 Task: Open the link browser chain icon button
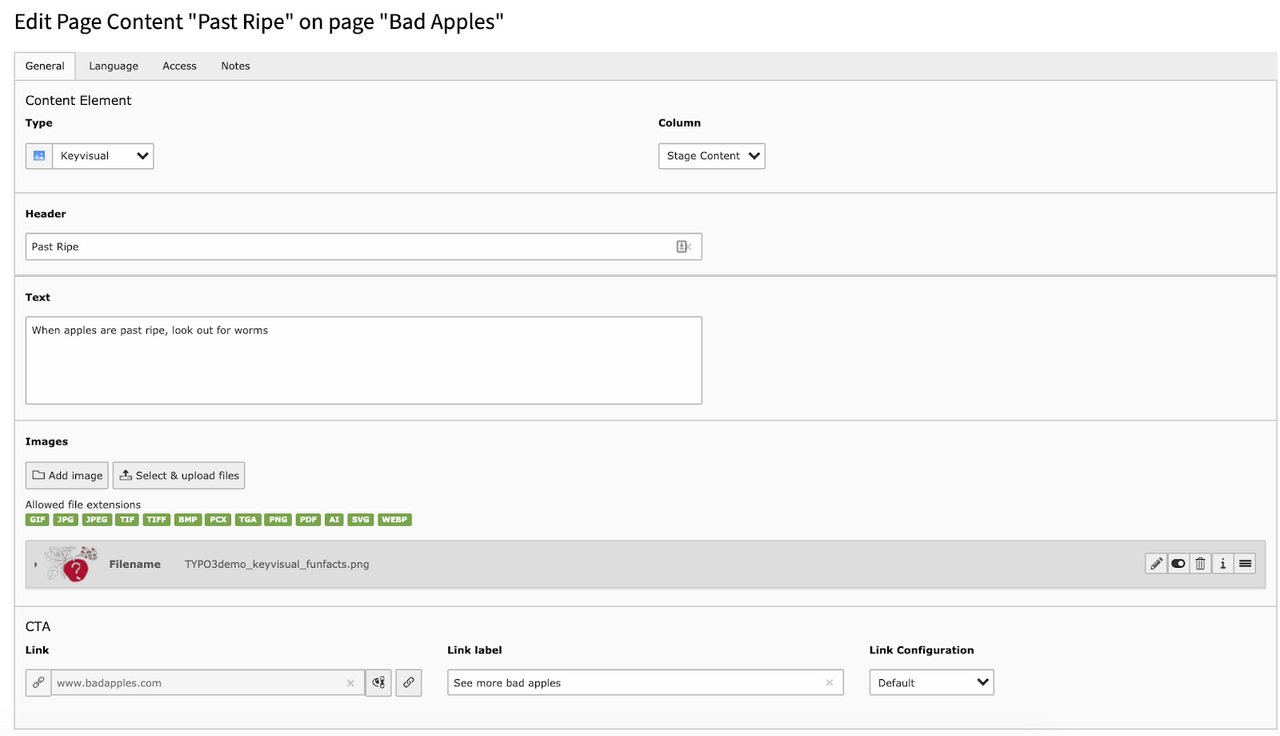pyautogui.click(x=408, y=683)
